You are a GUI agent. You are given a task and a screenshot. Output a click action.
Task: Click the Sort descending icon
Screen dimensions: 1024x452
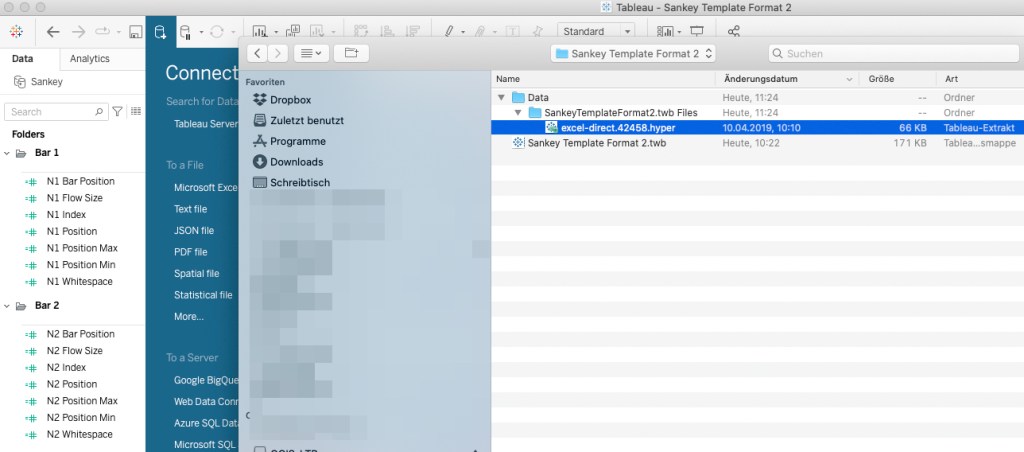click(x=412, y=31)
